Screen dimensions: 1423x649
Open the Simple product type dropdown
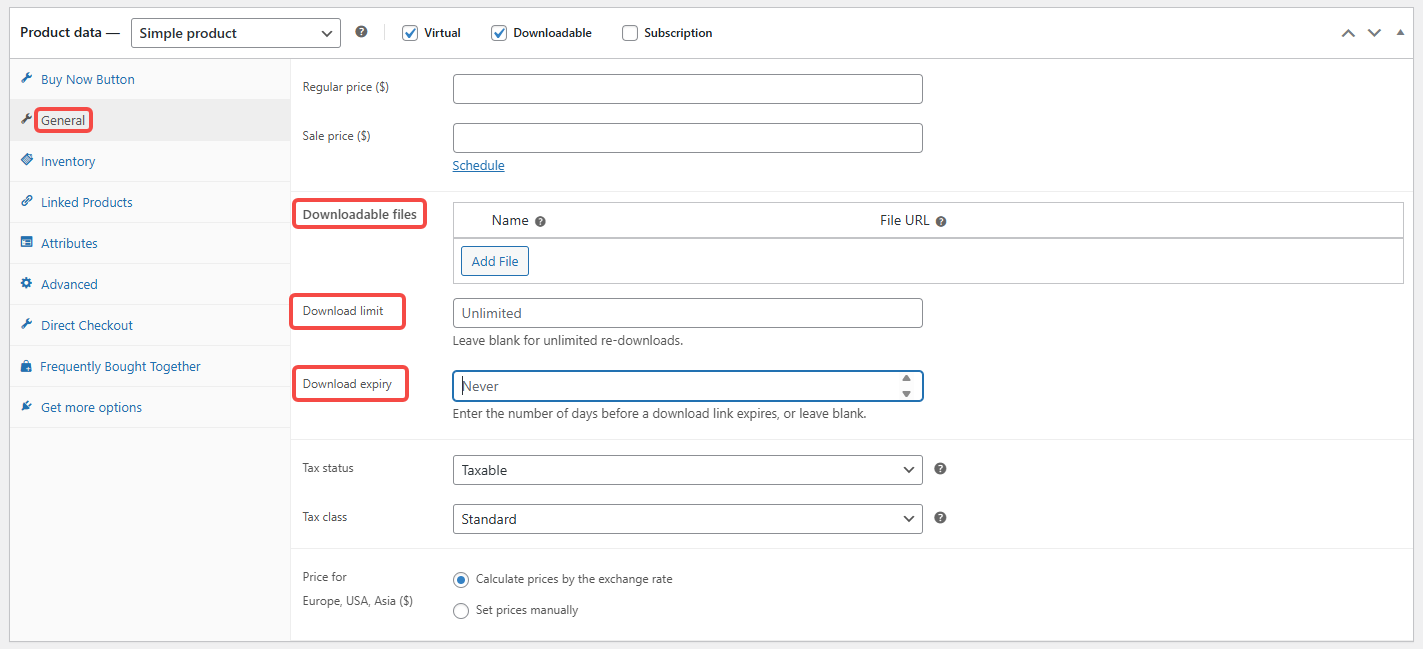coord(235,32)
